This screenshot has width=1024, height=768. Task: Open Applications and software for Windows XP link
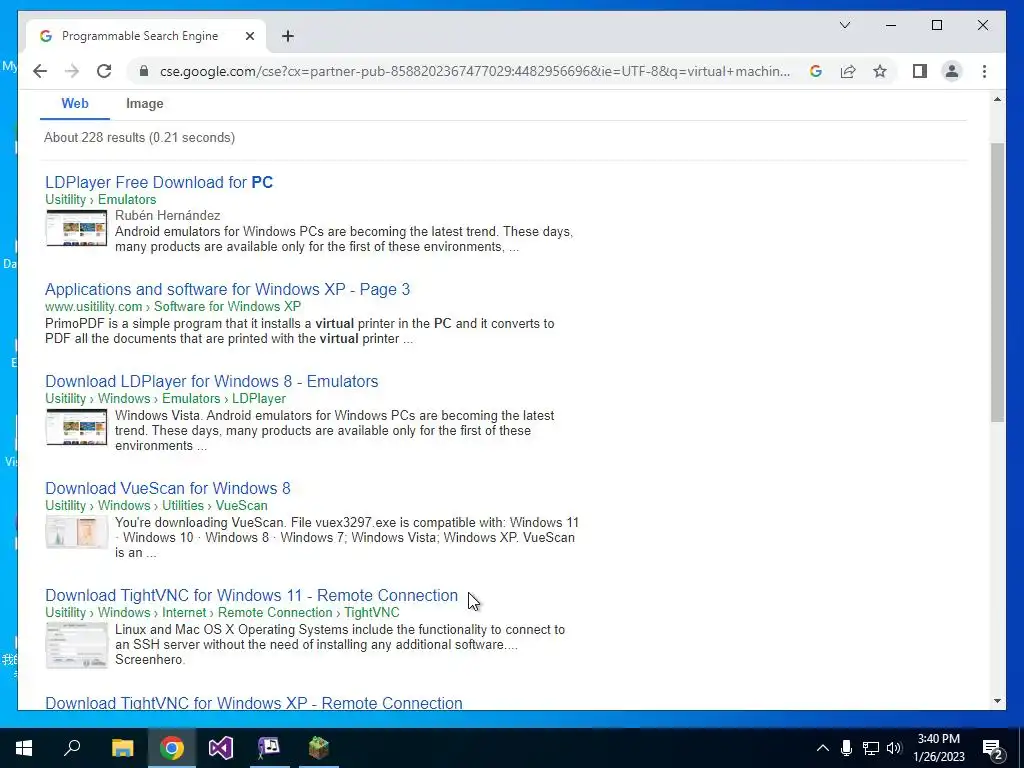pyautogui.click(x=227, y=289)
